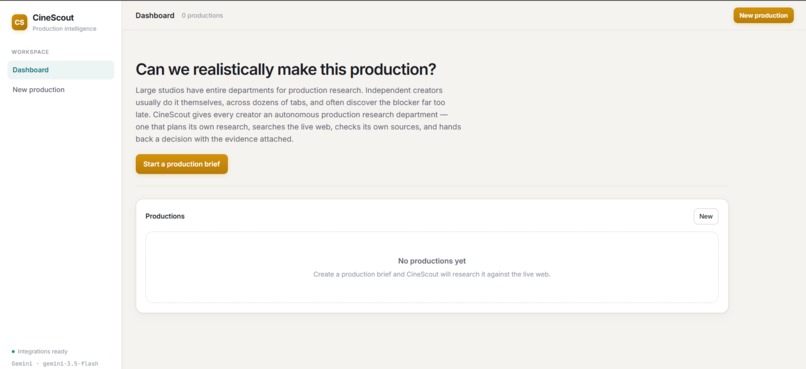Start a production brief
806x369 pixels.
pyautogui.click(x=181, y=164)
